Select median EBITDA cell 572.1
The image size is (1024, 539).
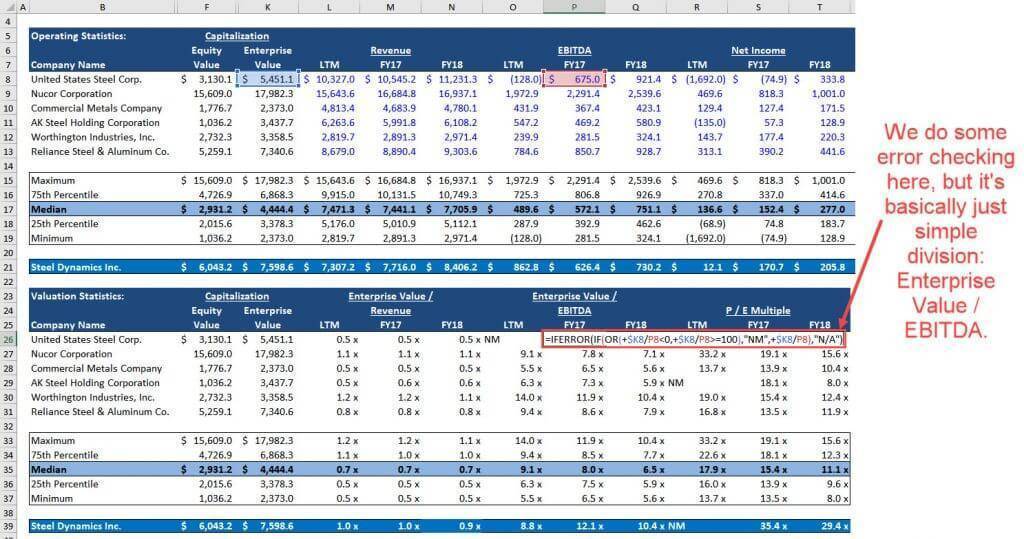pyautogui.click(x=574, y=209)
